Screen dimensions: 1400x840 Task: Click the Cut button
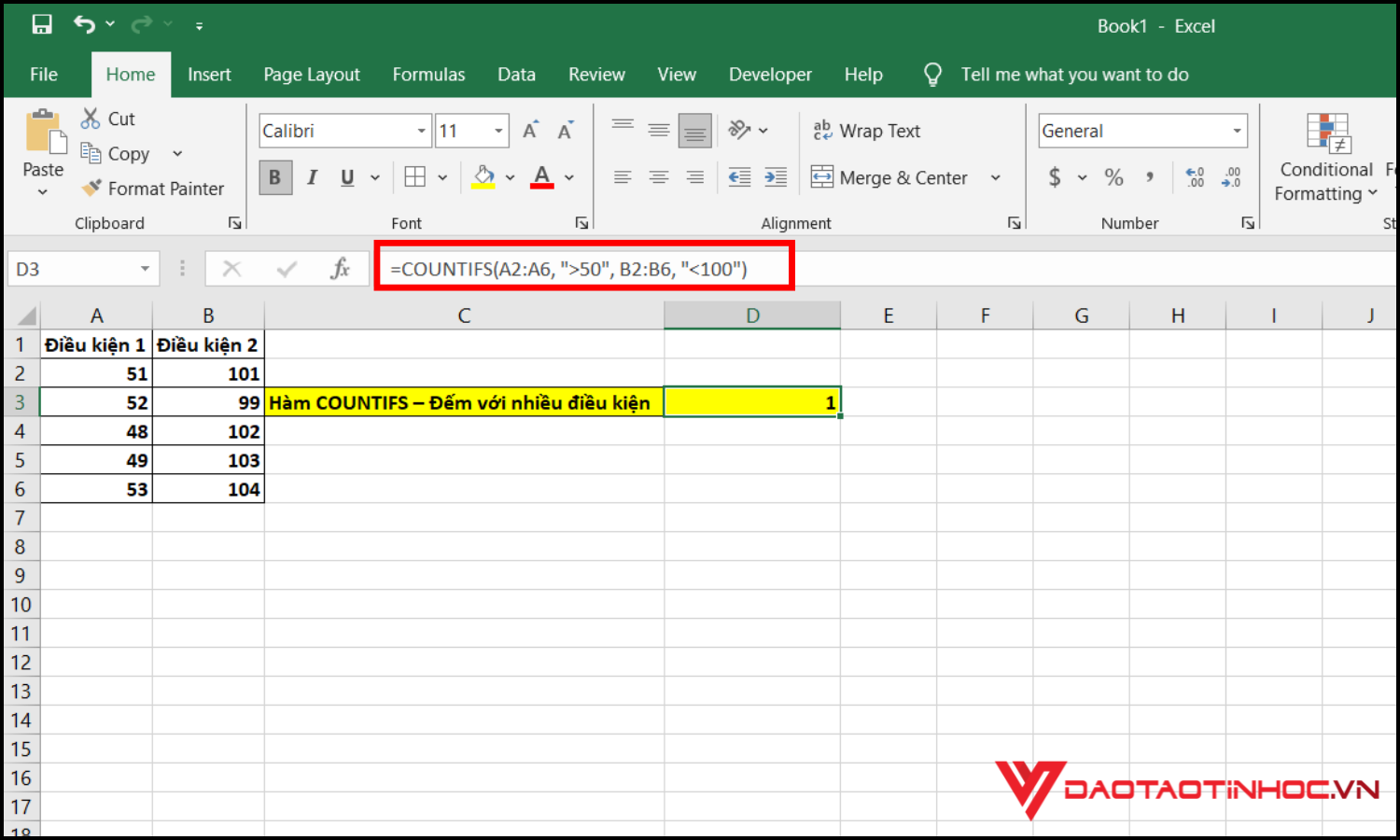108,119
